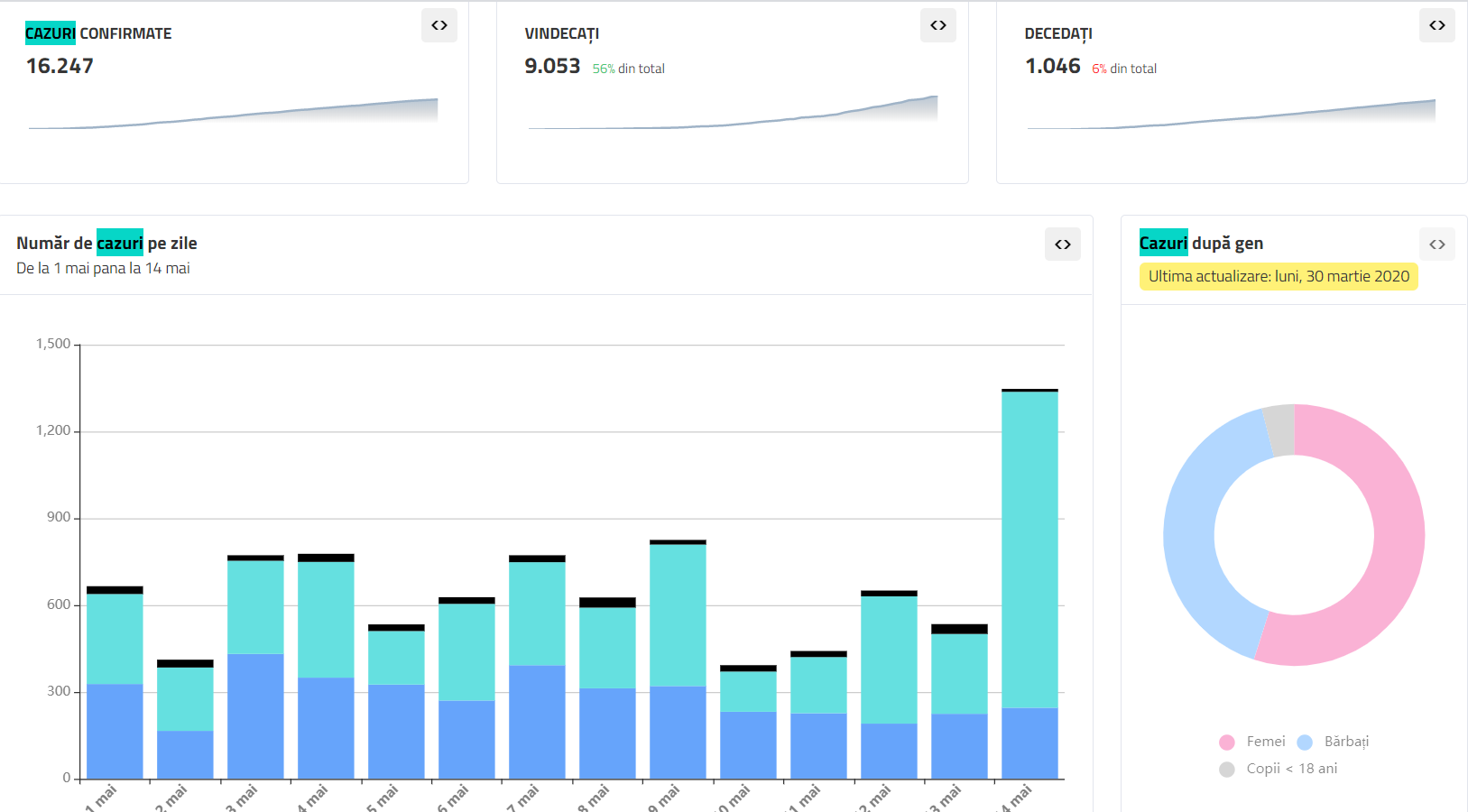Click the 1 mai bar in chart
The image size is (1468, 812).
click(115, 686)
